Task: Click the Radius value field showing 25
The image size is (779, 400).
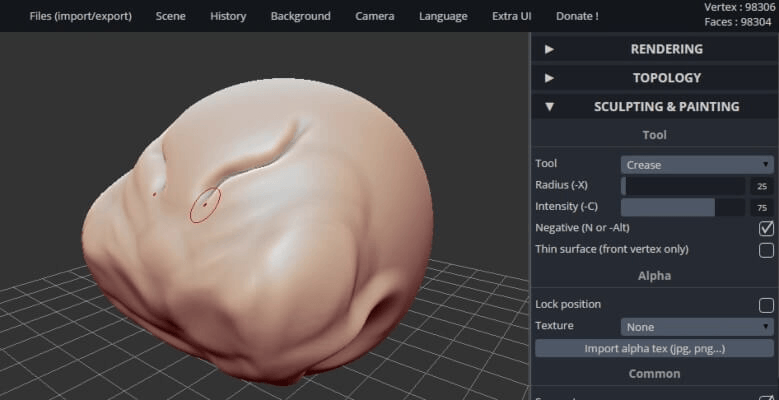Action: click(762, 186)
